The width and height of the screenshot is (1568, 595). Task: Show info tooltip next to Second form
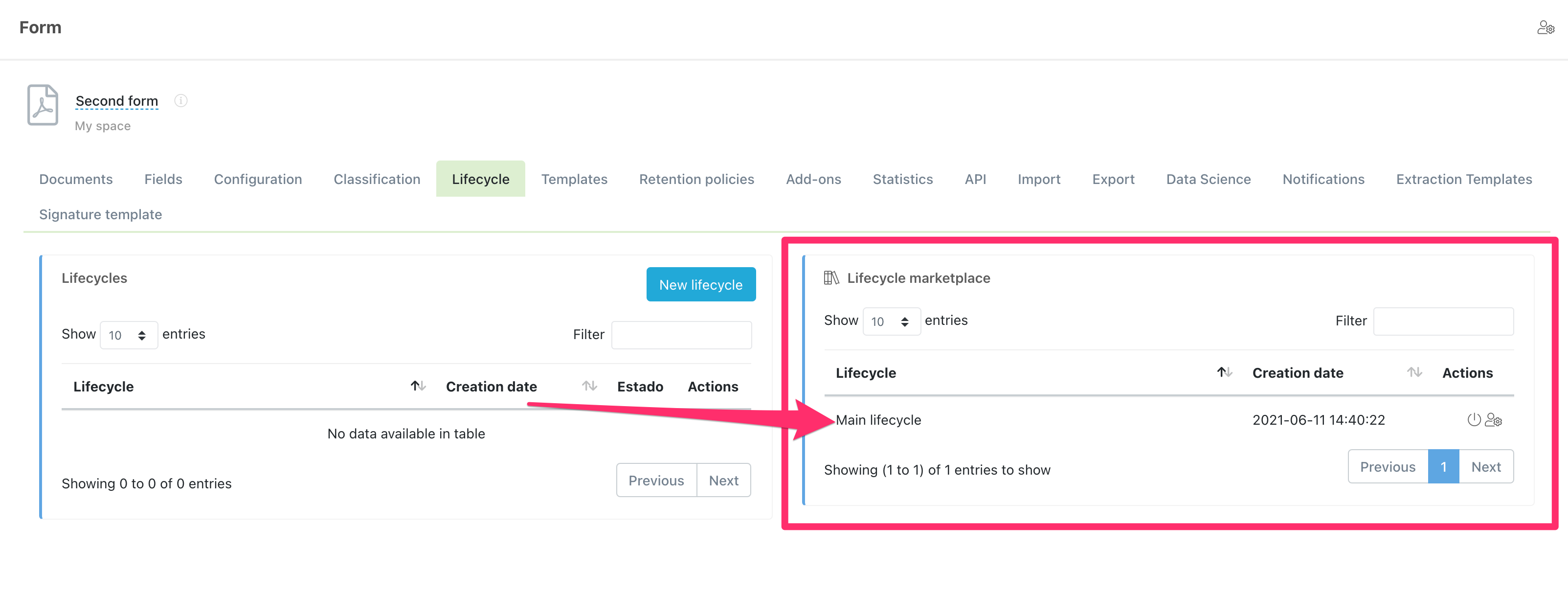coord(181,100)
